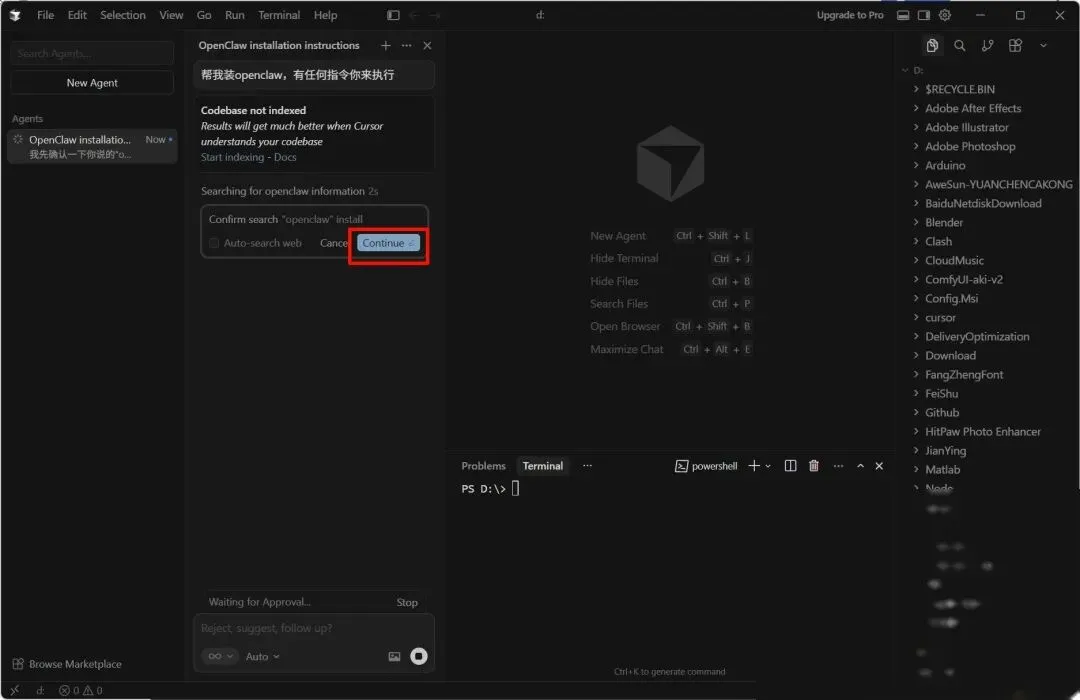
Task: Open the Extensions icon in sidebar
Action: point(1015,45)
